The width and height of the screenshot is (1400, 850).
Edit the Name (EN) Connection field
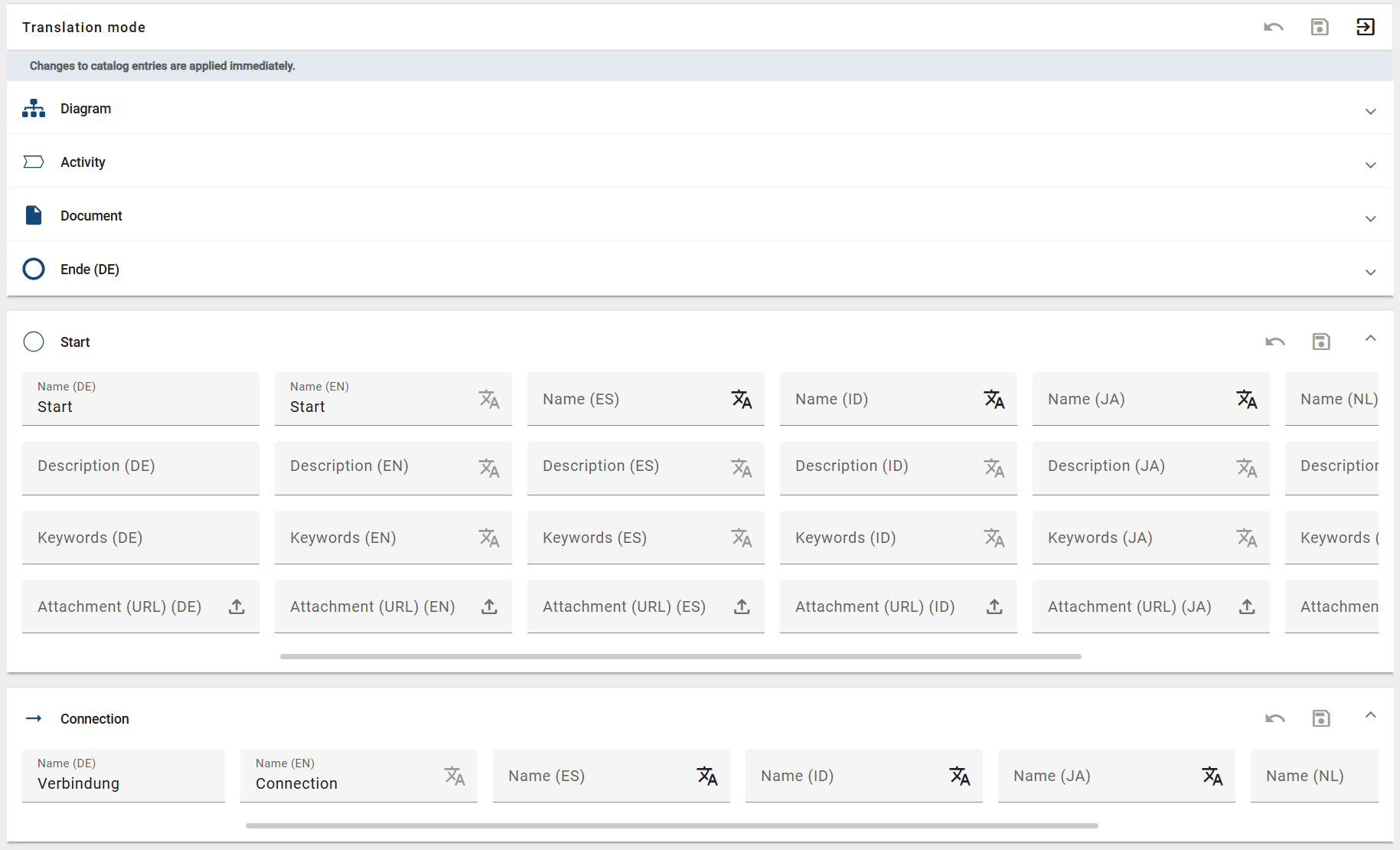click(x=344, y=783)
